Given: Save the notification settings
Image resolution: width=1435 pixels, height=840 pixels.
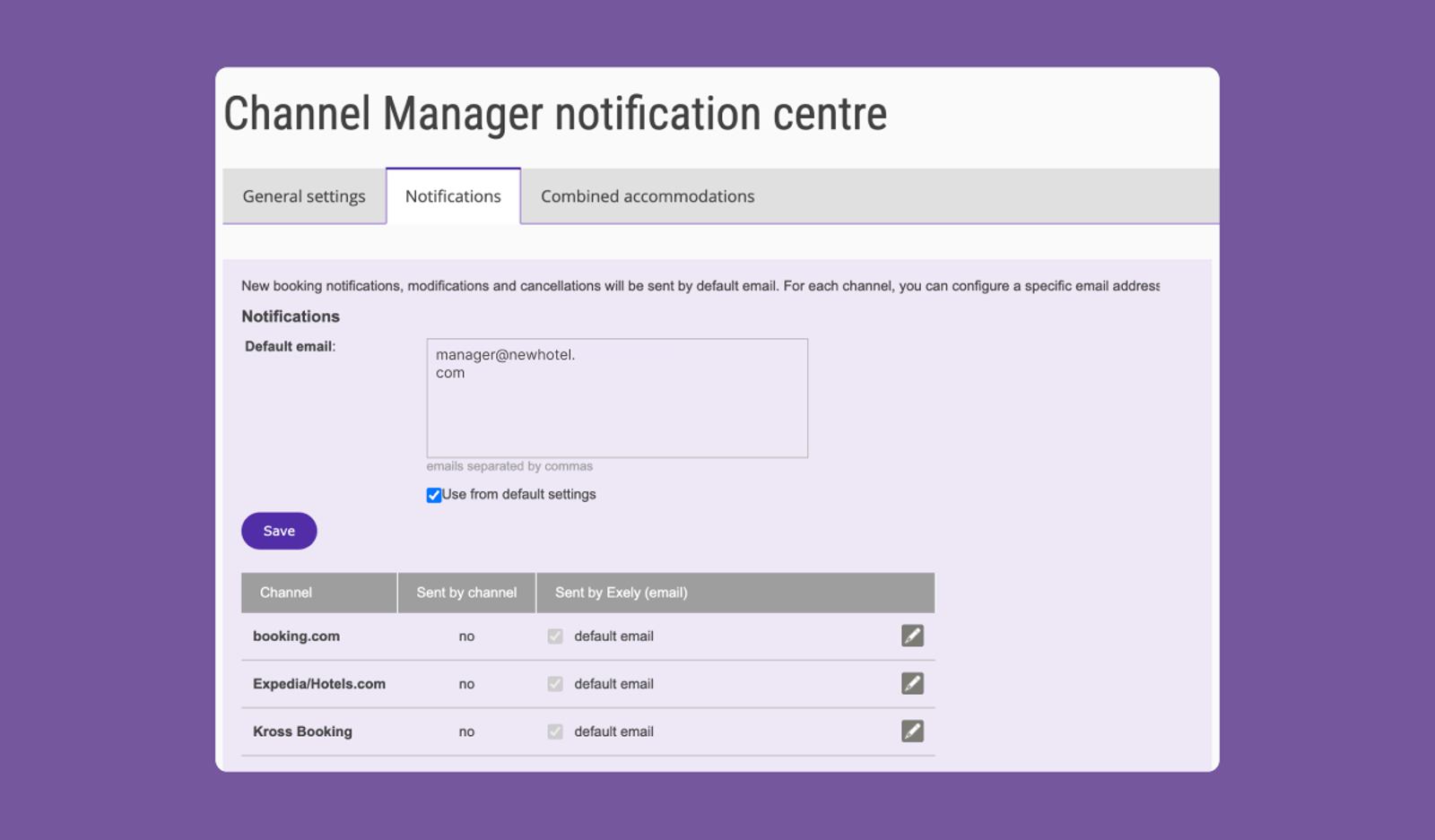Looking at the screenshot, I should point(279,531).
